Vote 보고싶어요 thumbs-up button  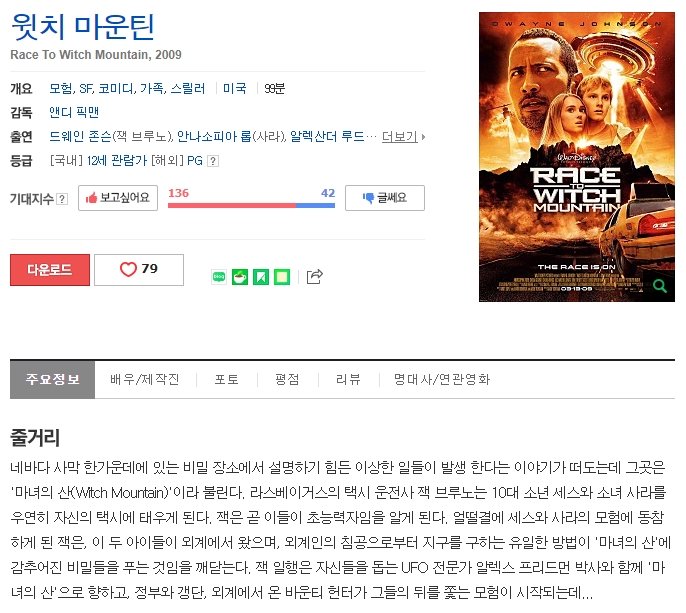coord(118,198)
